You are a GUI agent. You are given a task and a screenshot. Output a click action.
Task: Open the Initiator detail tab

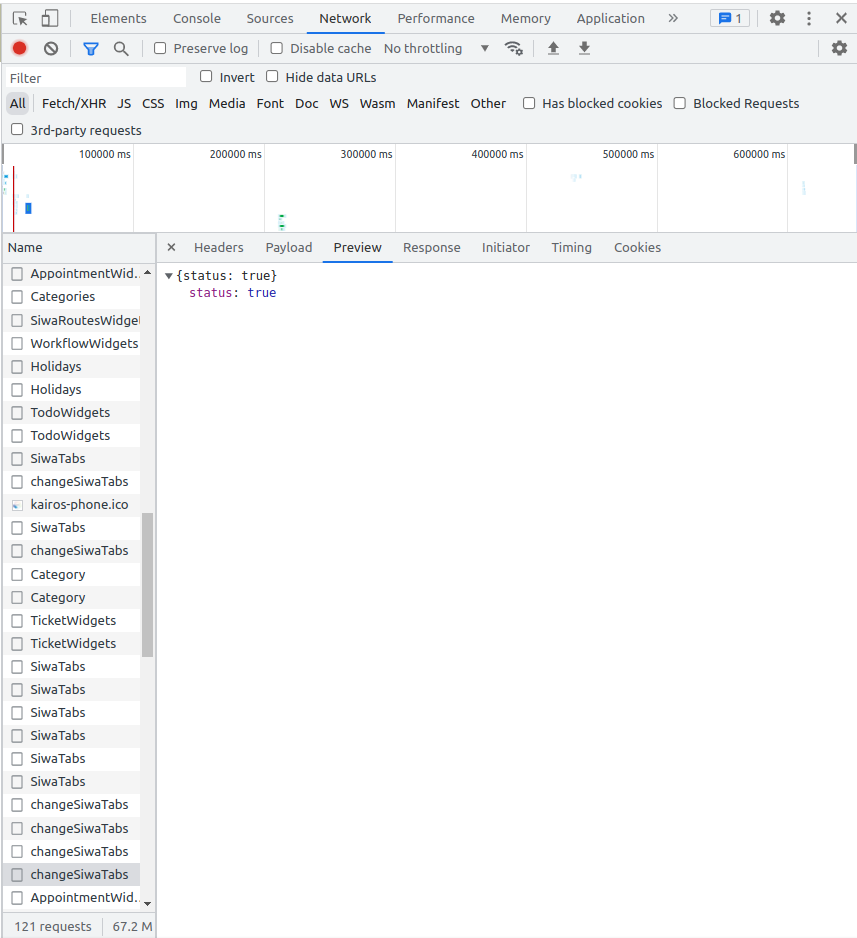(x=506, y=248)
